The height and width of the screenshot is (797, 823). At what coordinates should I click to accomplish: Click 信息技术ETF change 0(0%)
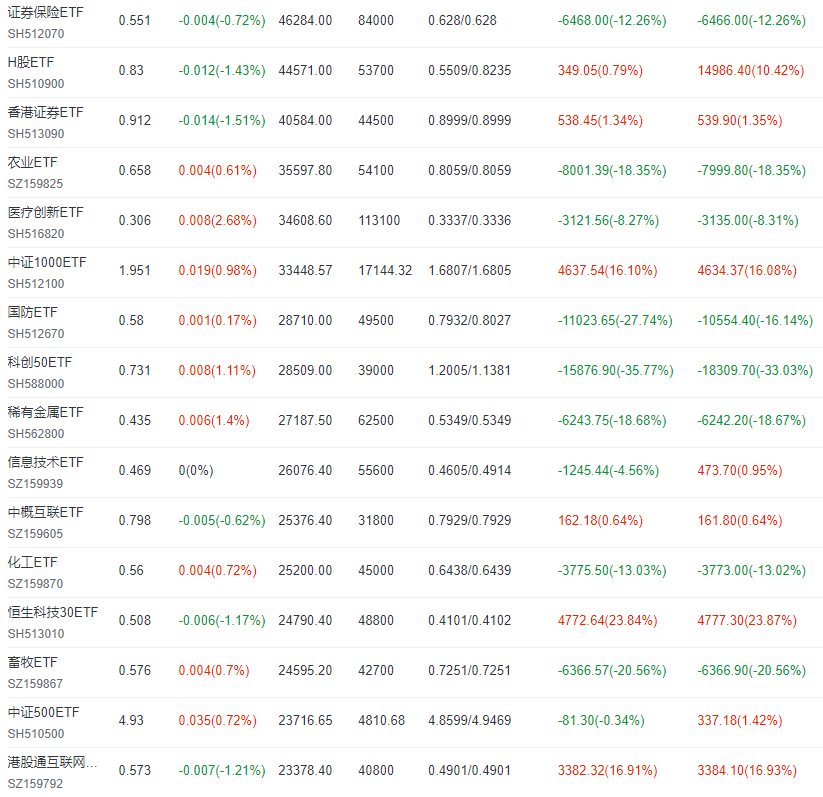click(196, 470)
